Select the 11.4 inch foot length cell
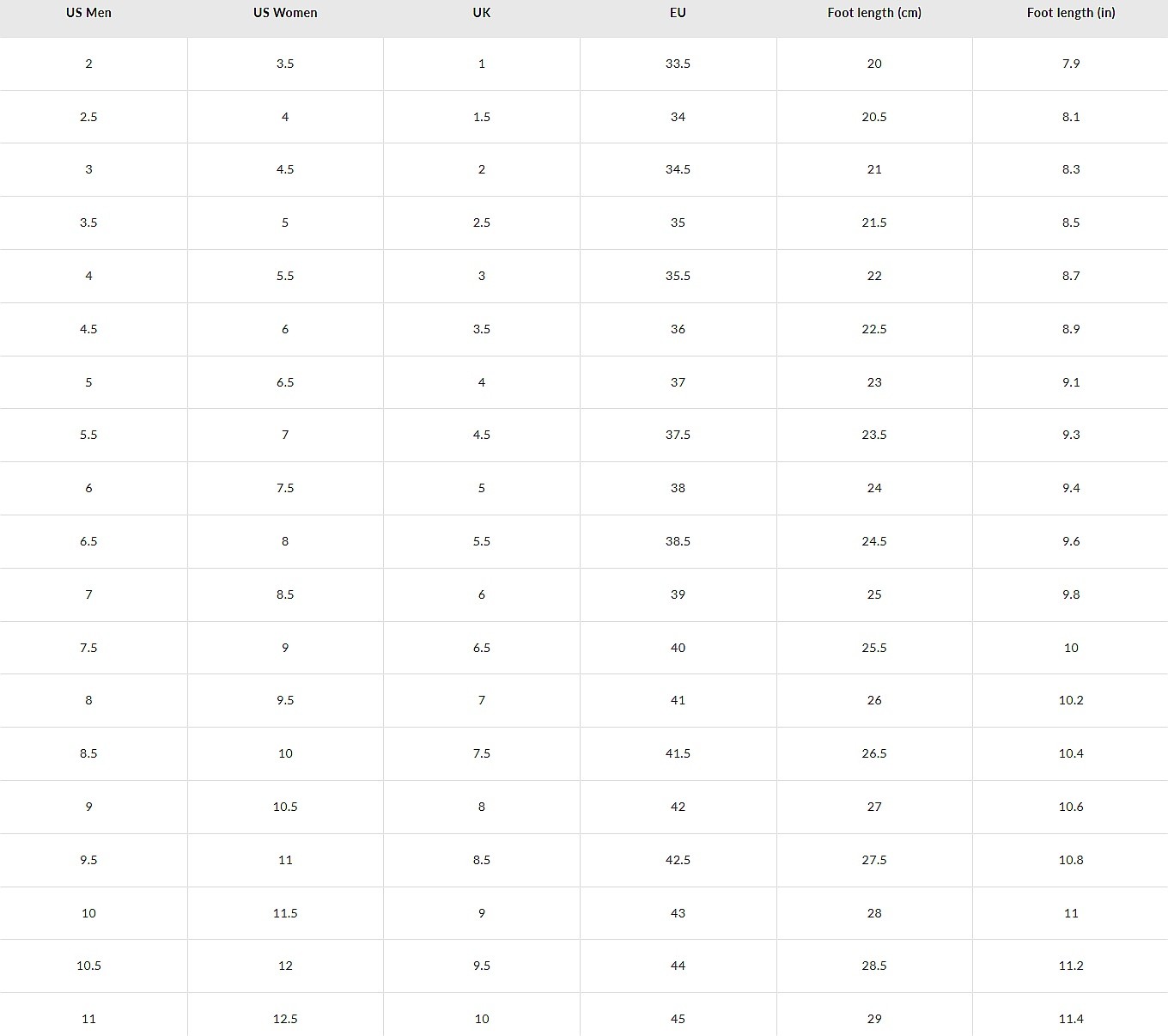This screenshot has height=1036, width=1168. 1071,1019
